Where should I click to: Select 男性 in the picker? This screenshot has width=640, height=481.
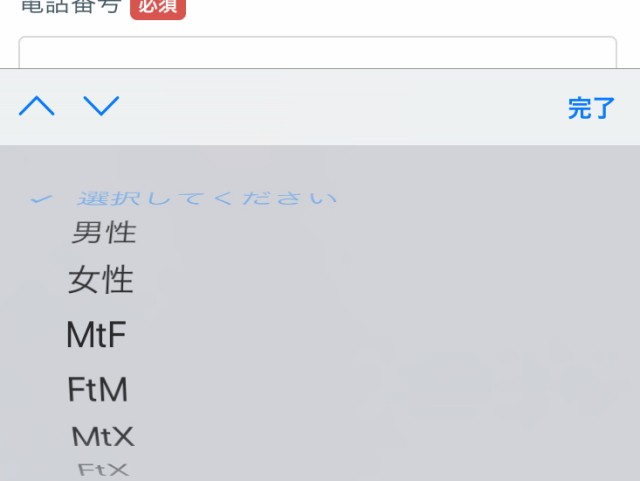(104, 232)
